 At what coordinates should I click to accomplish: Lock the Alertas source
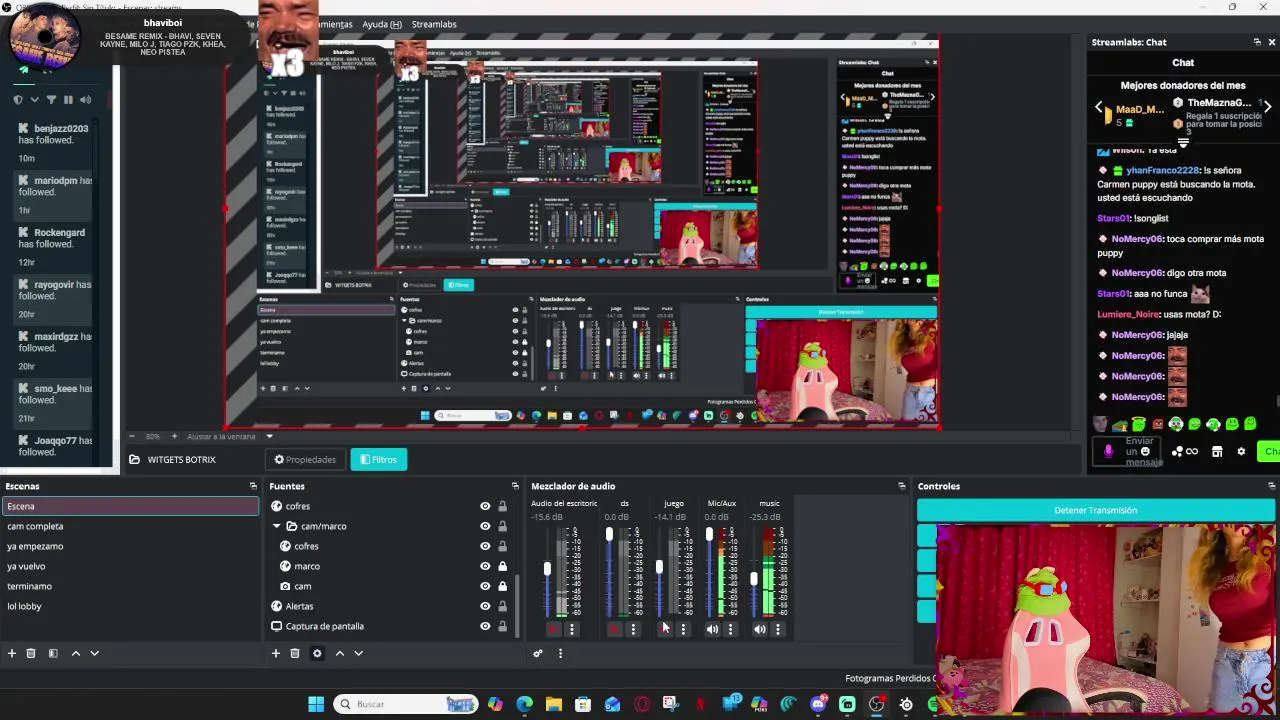tap(502, 606)
